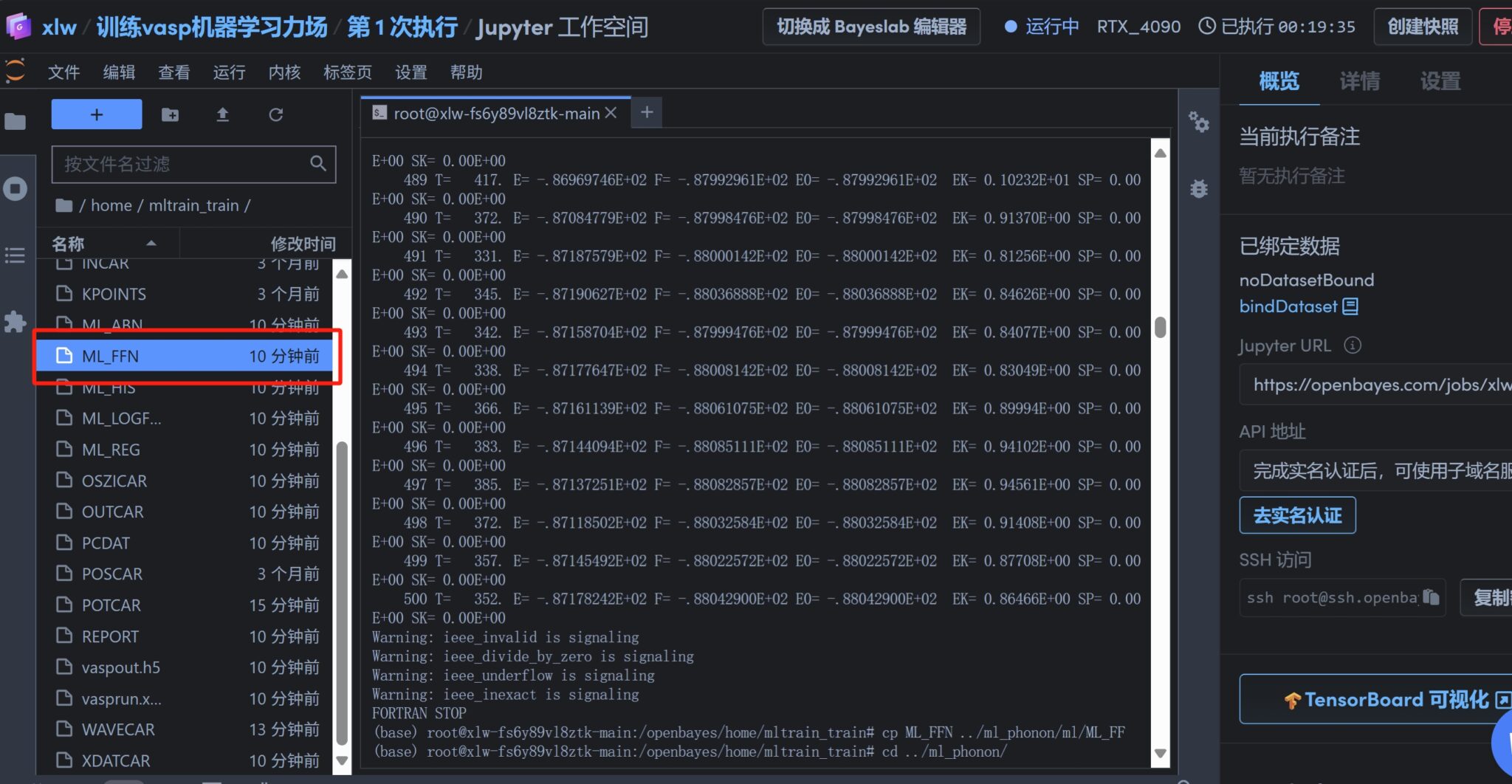Open the table of contents sidebar
1512x784 pixels.
click(x=15, y=255)
